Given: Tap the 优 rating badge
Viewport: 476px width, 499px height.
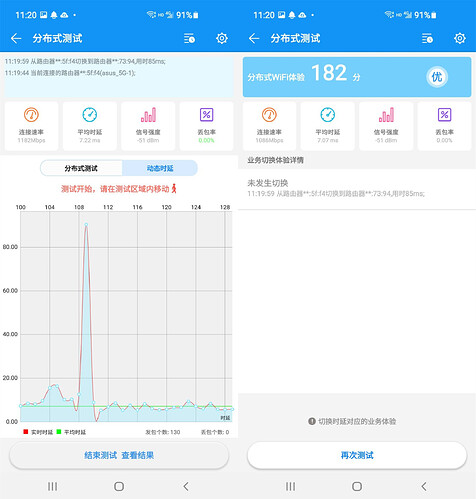Looking at the screenshot, I should click(437, 77).
